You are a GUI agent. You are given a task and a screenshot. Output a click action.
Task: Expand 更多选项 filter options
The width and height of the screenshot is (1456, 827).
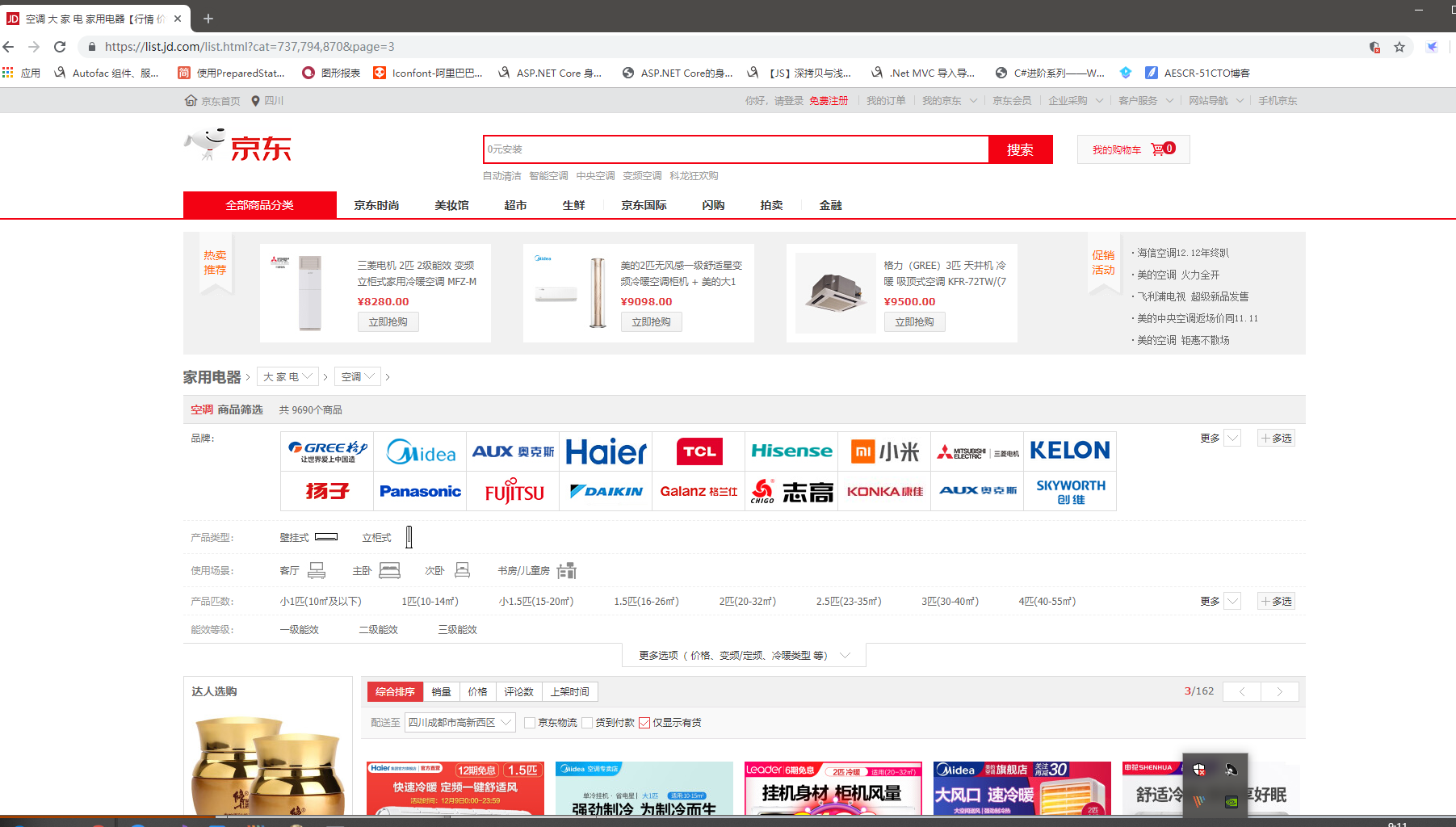[x=744, y=655]
